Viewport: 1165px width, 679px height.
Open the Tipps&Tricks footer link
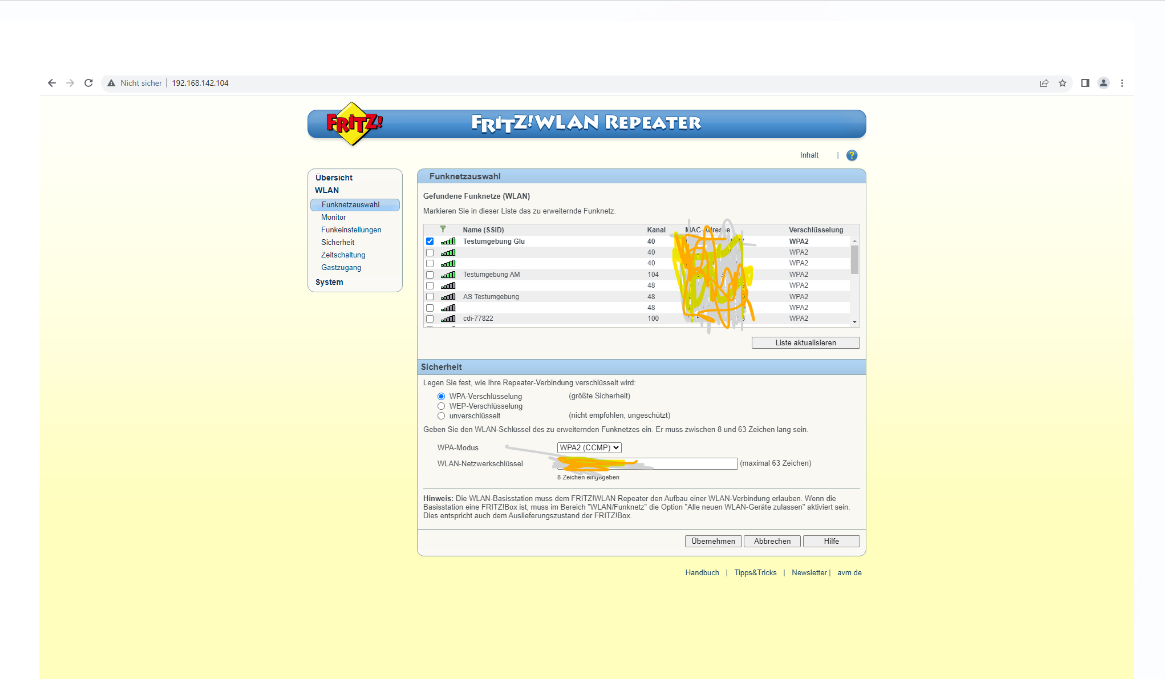[x=755, y=573]
